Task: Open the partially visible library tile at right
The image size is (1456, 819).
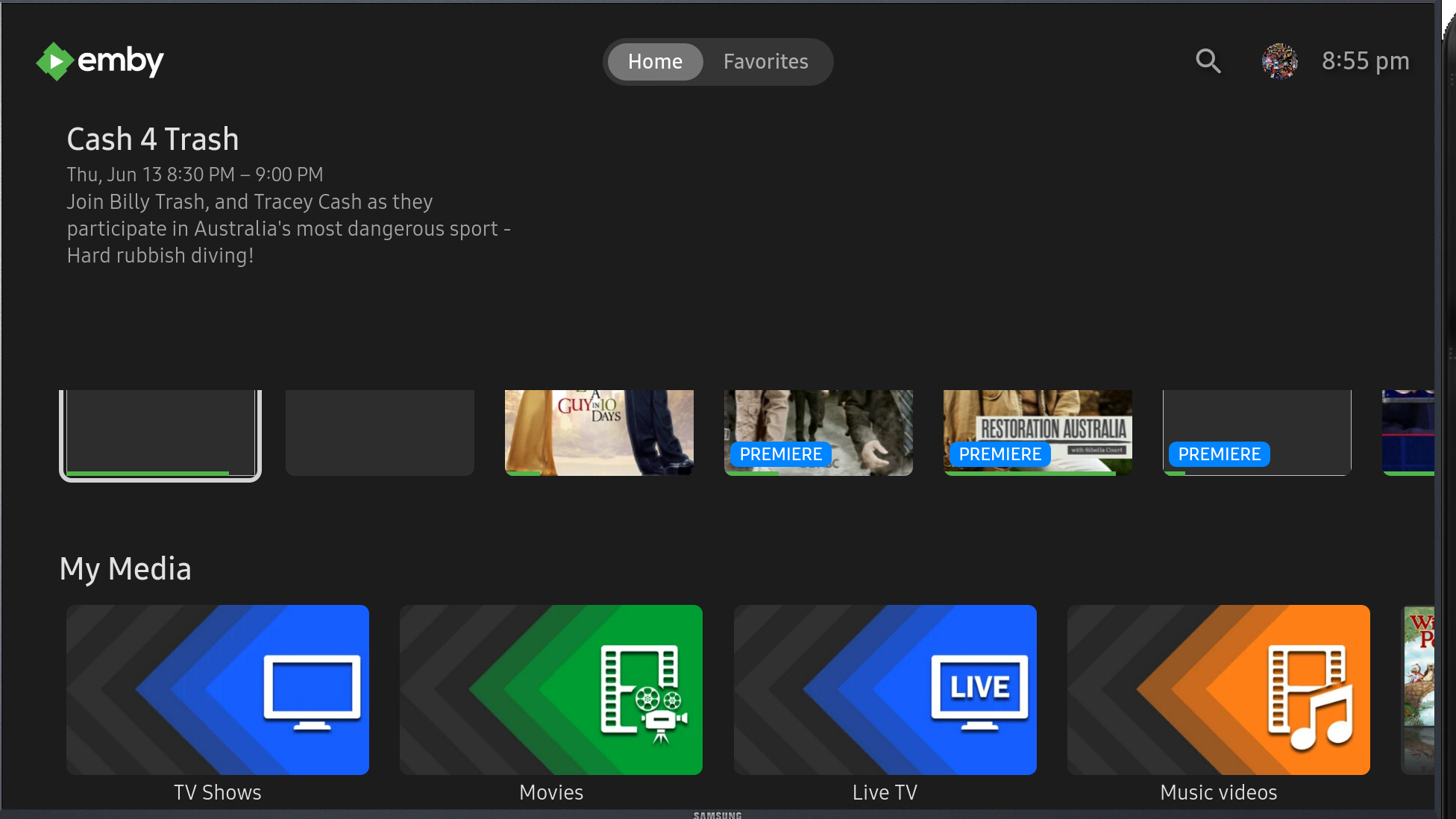Action: pos(1417,690)
